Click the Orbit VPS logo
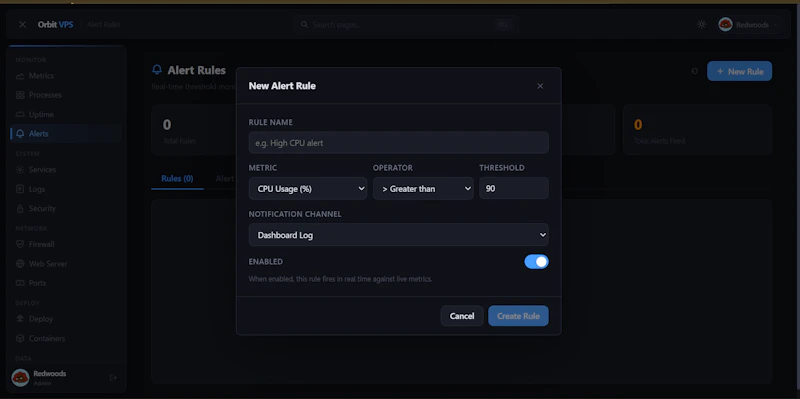This screenshot has height=399, width=800. coord(55,24)
